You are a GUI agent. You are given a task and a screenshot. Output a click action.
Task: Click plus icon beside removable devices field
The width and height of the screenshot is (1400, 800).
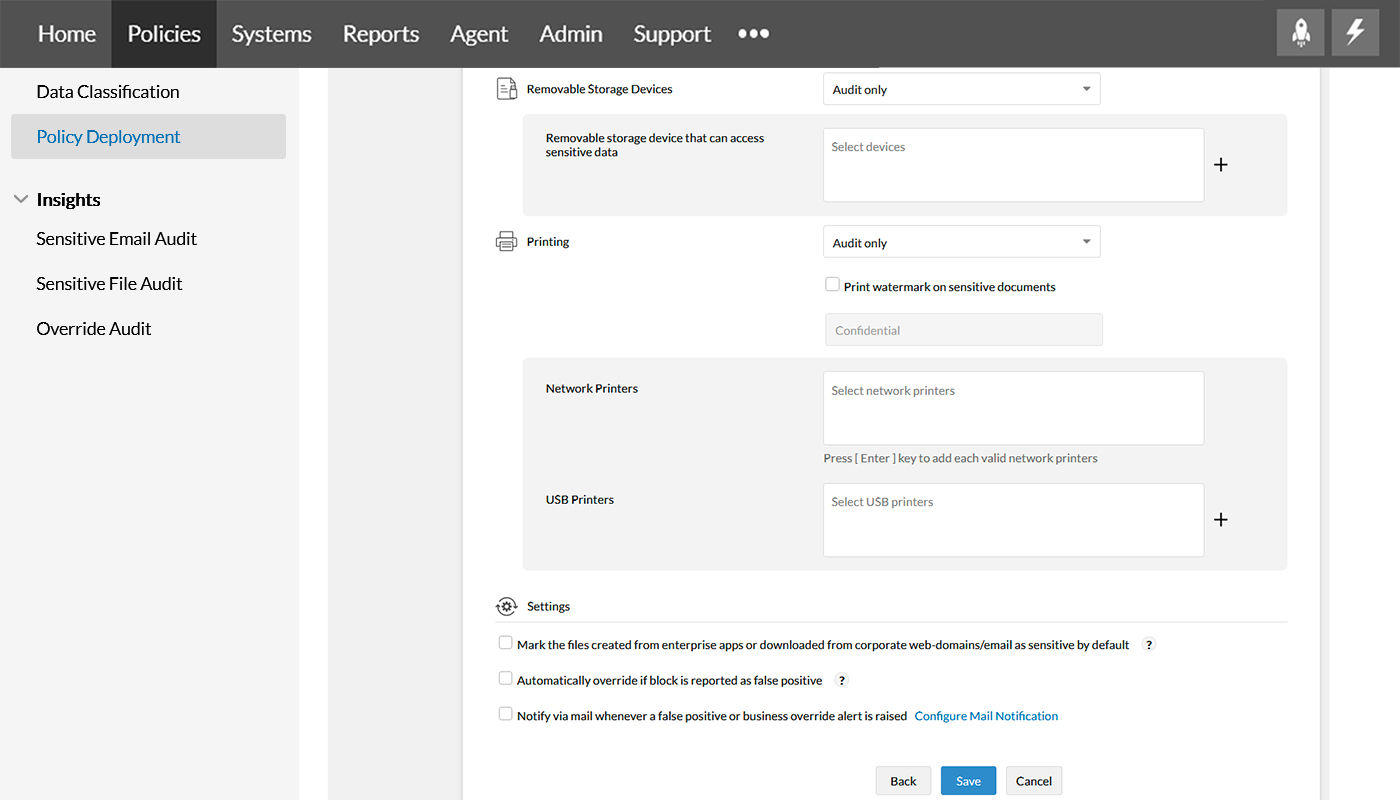click(x=1220, y=165)
